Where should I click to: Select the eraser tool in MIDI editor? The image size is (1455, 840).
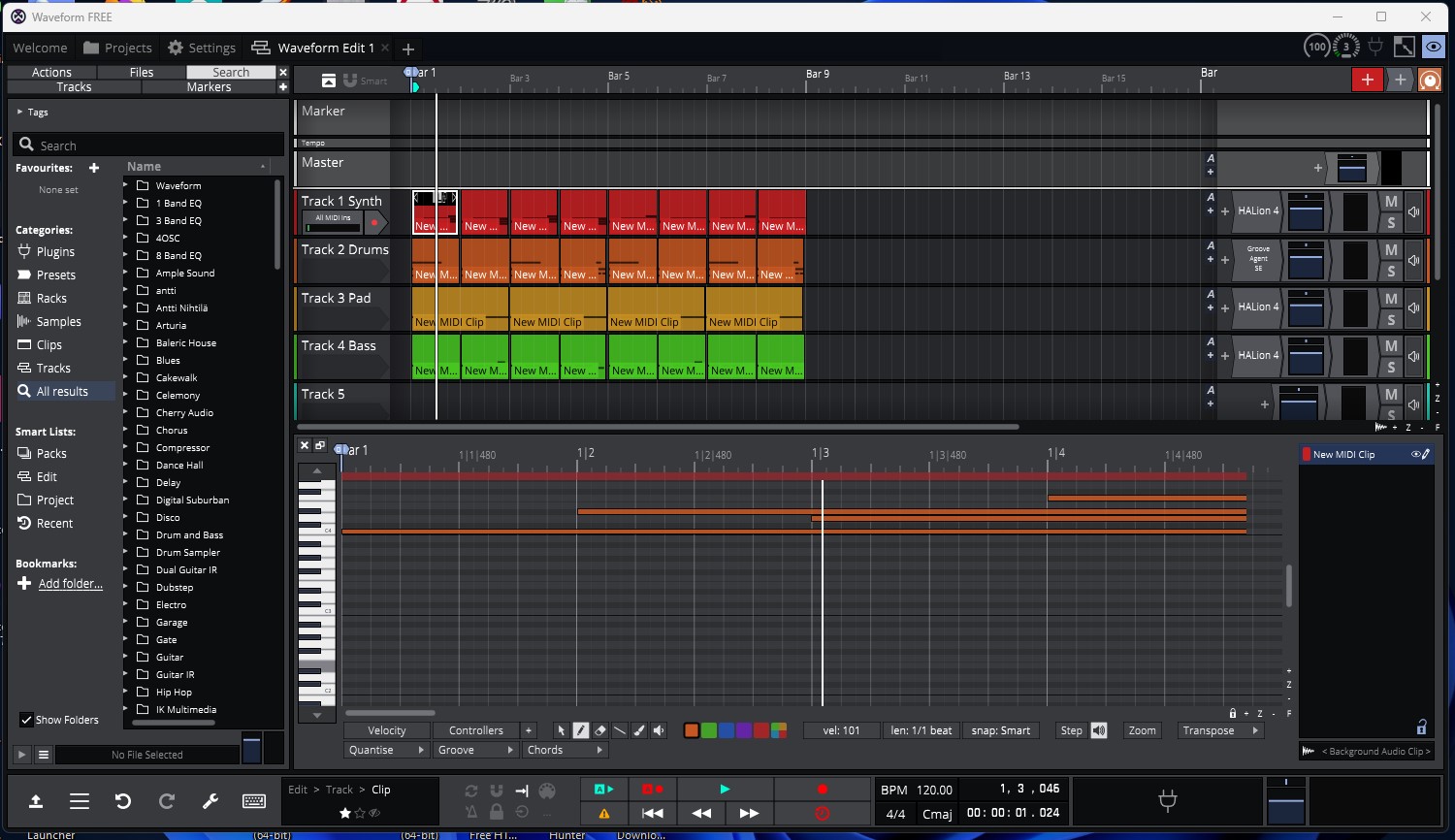tap(600, 730)
